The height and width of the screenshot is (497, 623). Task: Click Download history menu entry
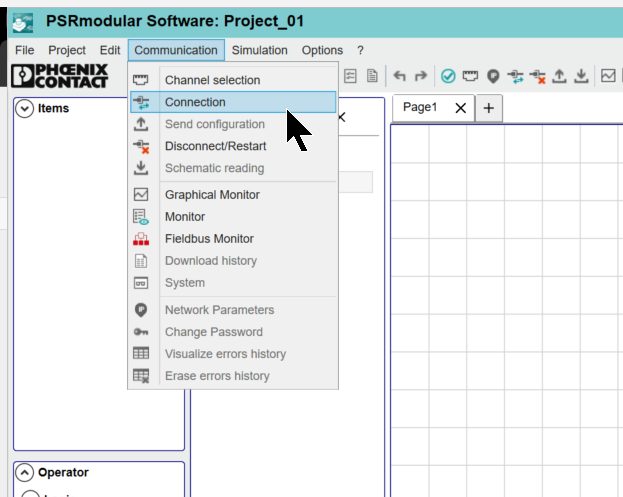point(233,261)
